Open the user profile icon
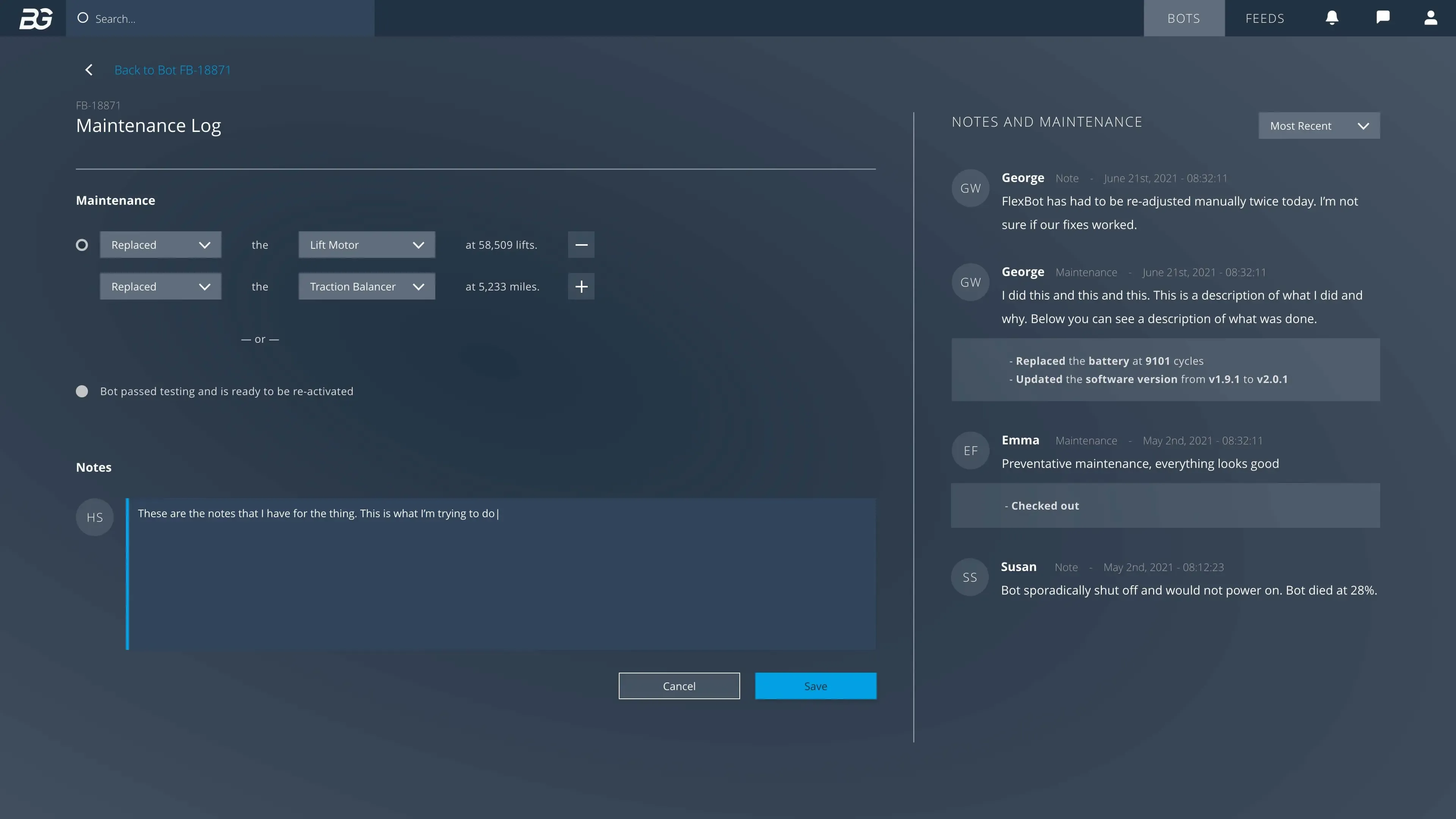This screenshot has height=819, width=1456. click(1430, 18)
